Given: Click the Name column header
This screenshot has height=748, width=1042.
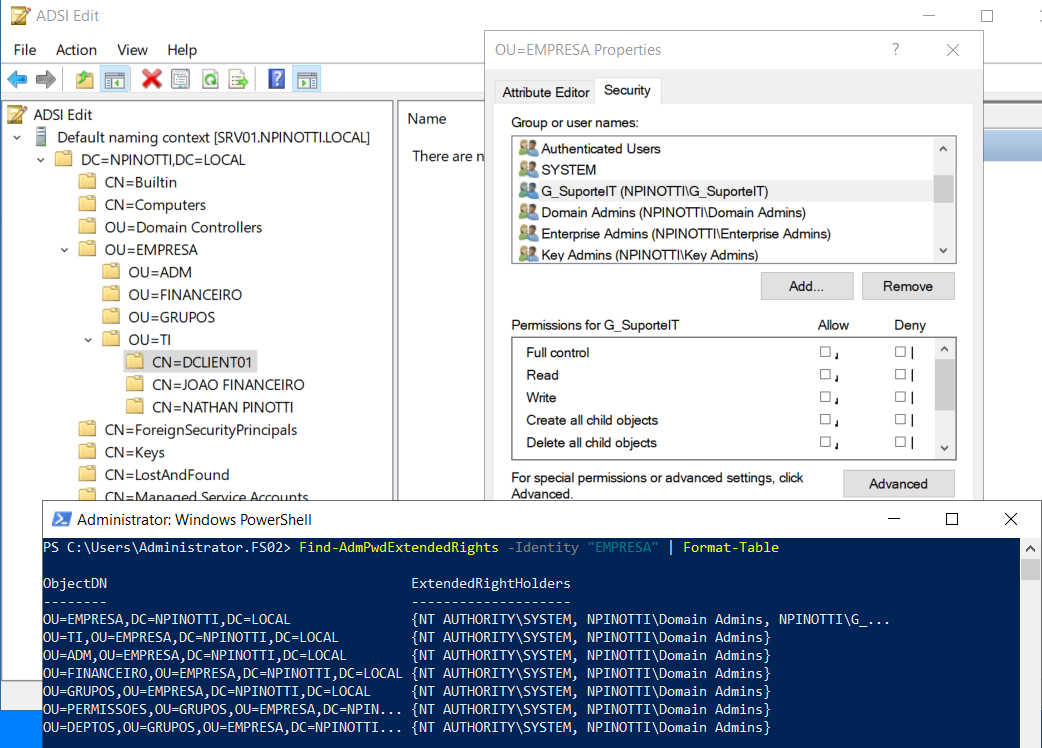Looking at the screenshot, I should [427, 118].
